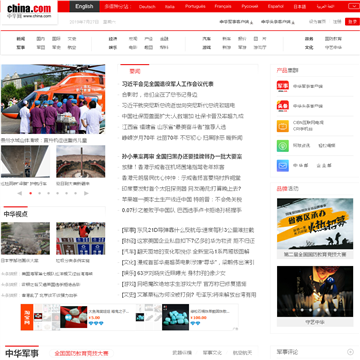The height and width of the screenshot is (360, 360).
Task: Switch to the Arabic language site
Action: [x=325, y=6]
